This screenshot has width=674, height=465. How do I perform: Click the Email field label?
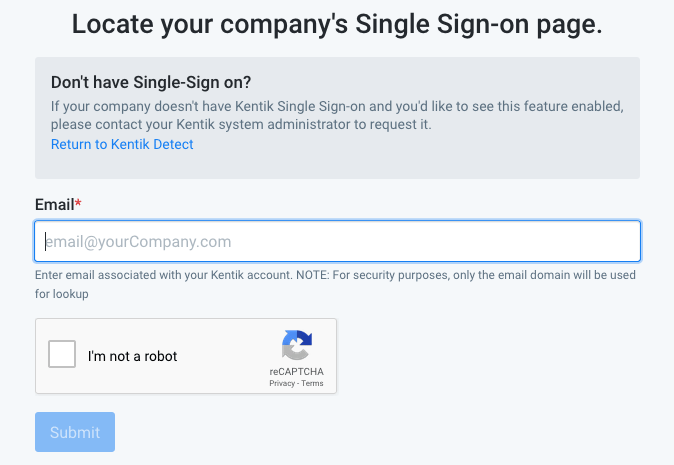point(54,205)
